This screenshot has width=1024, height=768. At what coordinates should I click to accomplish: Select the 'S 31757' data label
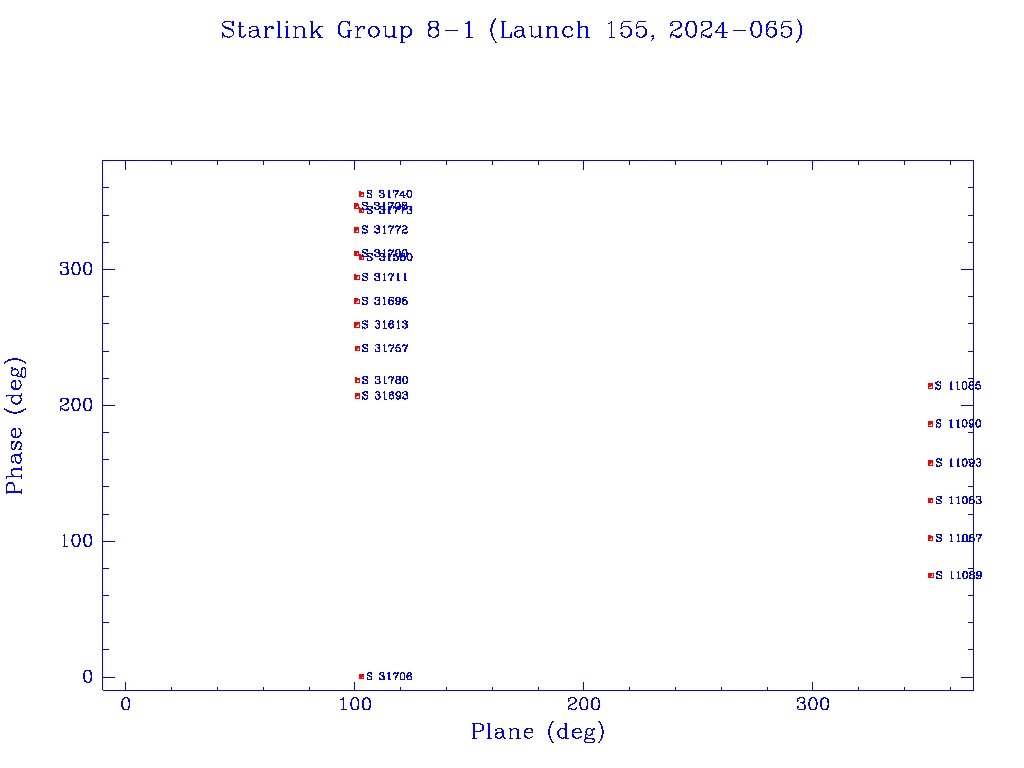[385, 349]
